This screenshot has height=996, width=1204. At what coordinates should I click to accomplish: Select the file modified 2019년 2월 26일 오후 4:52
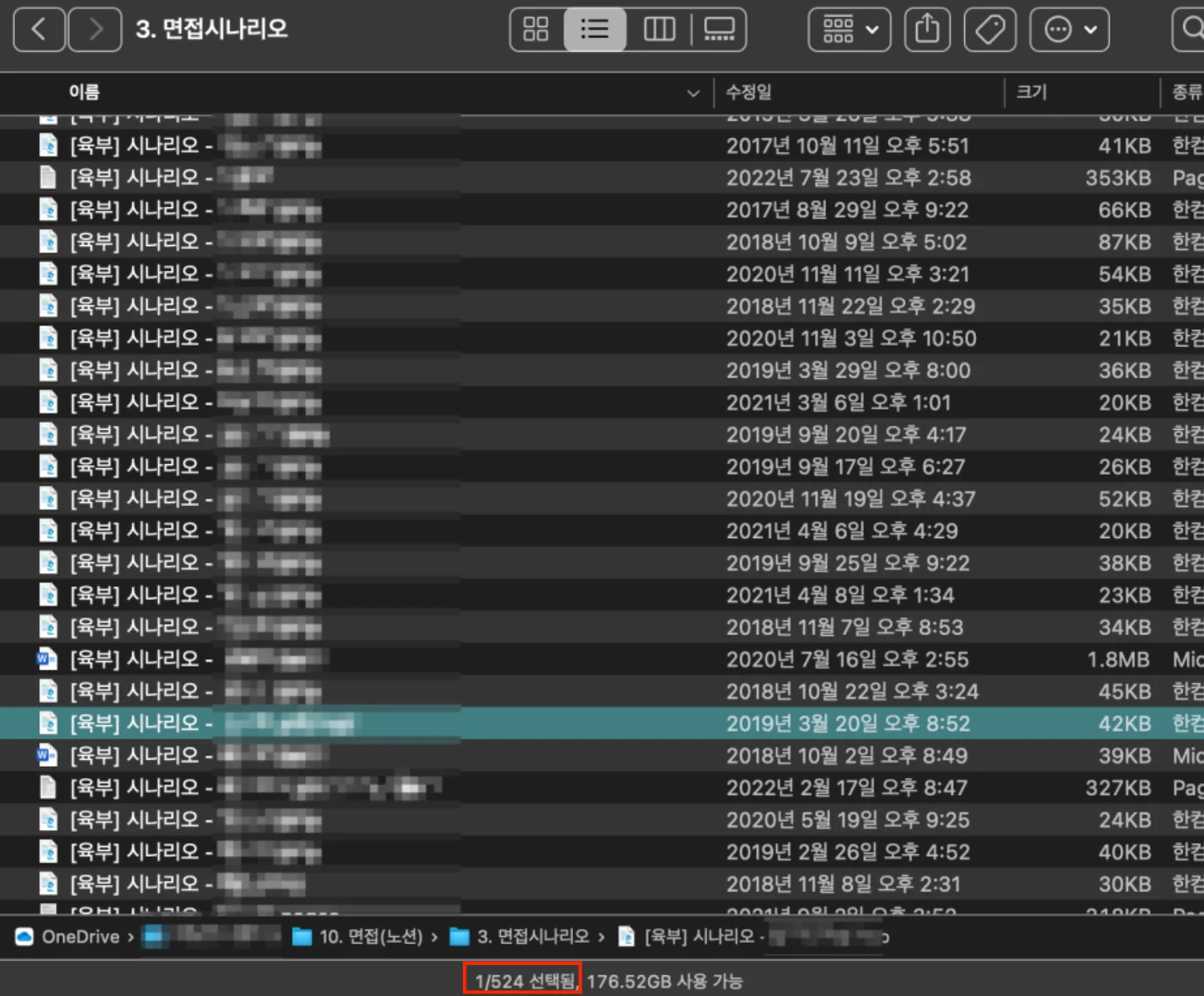point(602,852)
